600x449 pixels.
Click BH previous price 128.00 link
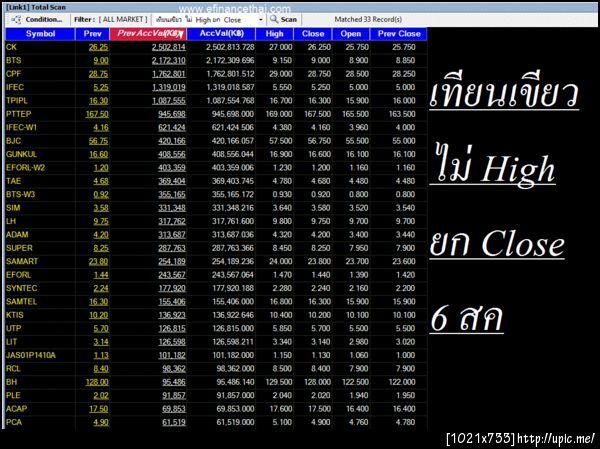(x=97, y=382)
